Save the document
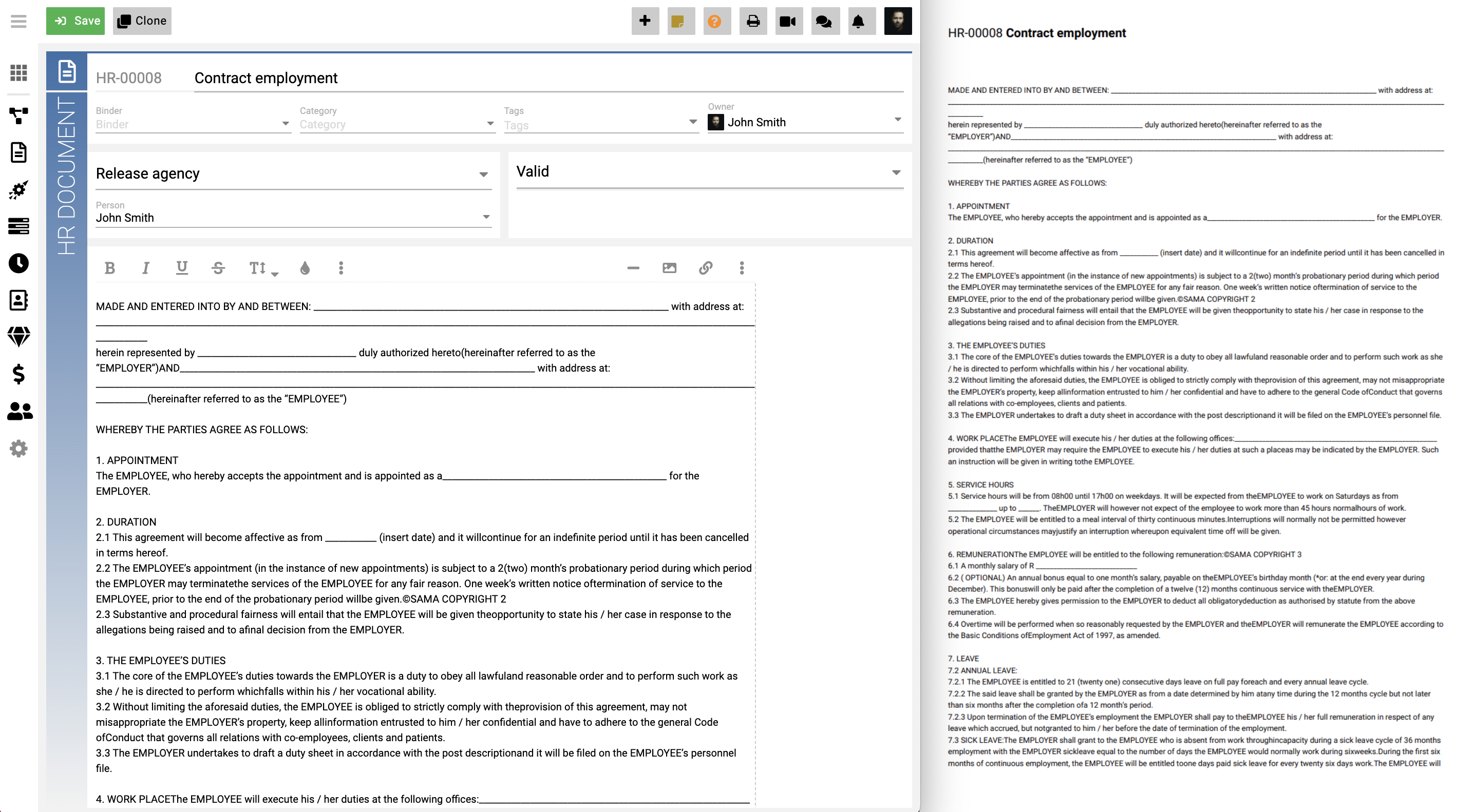This screenshot has height=812, width=1476. [x=75, y=21]
